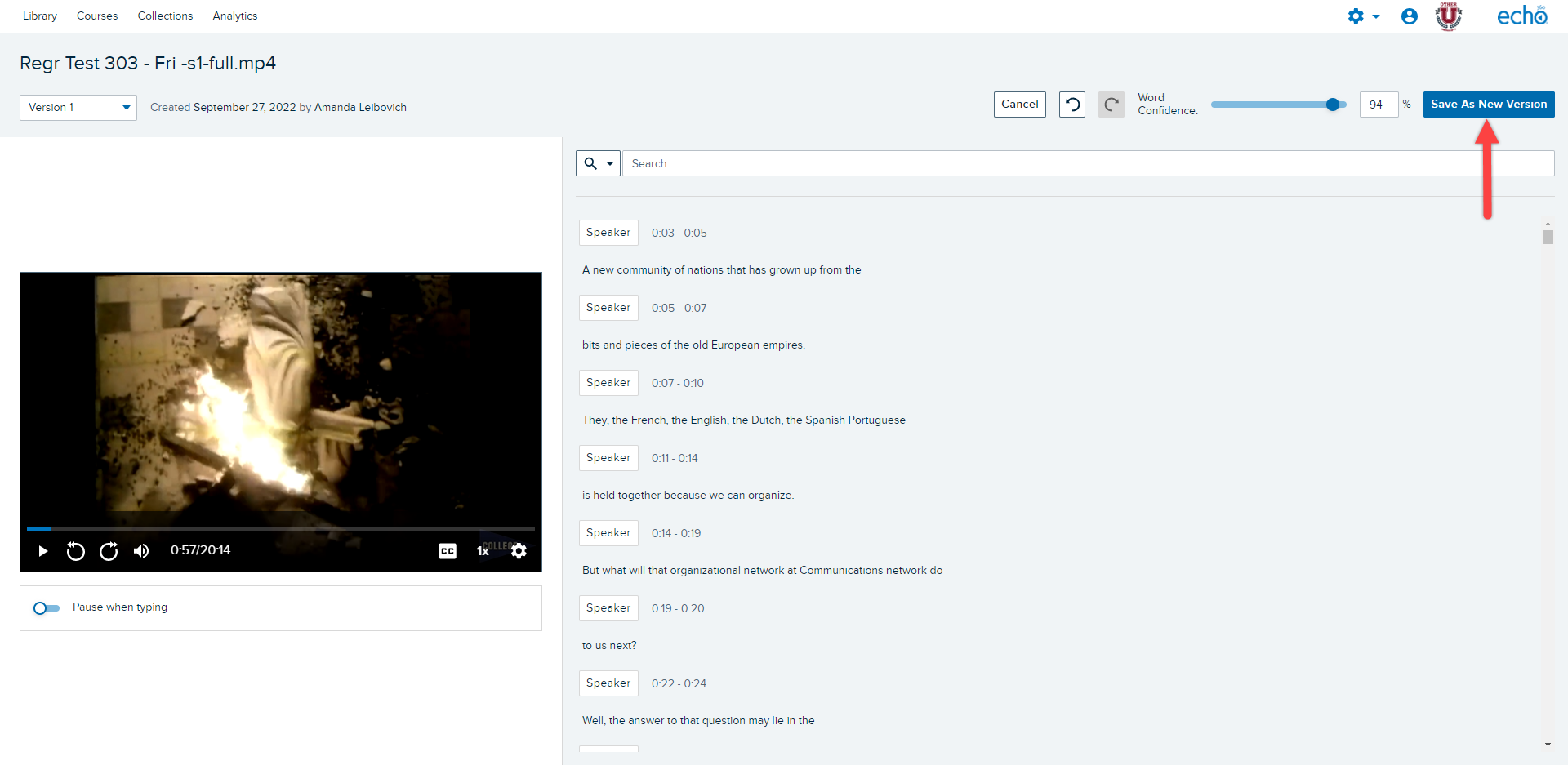Viewport: 1568px width, 765px height.
Task: Open the user account profile icon
Action: click(1409, 16)
